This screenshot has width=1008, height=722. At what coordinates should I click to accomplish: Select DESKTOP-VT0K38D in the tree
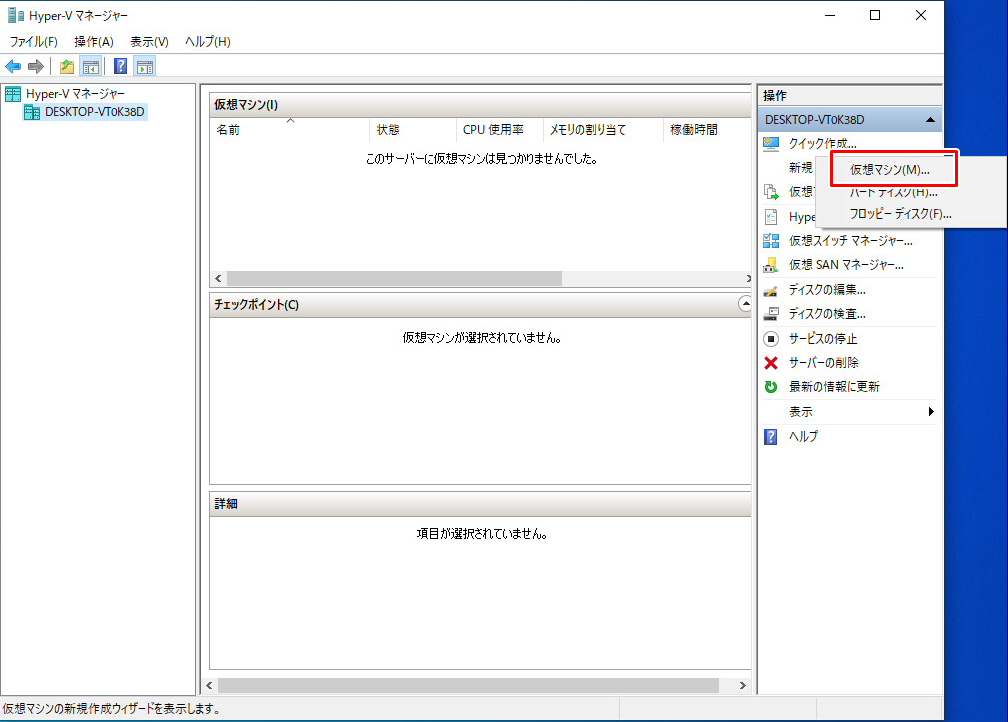pos(94,112)
